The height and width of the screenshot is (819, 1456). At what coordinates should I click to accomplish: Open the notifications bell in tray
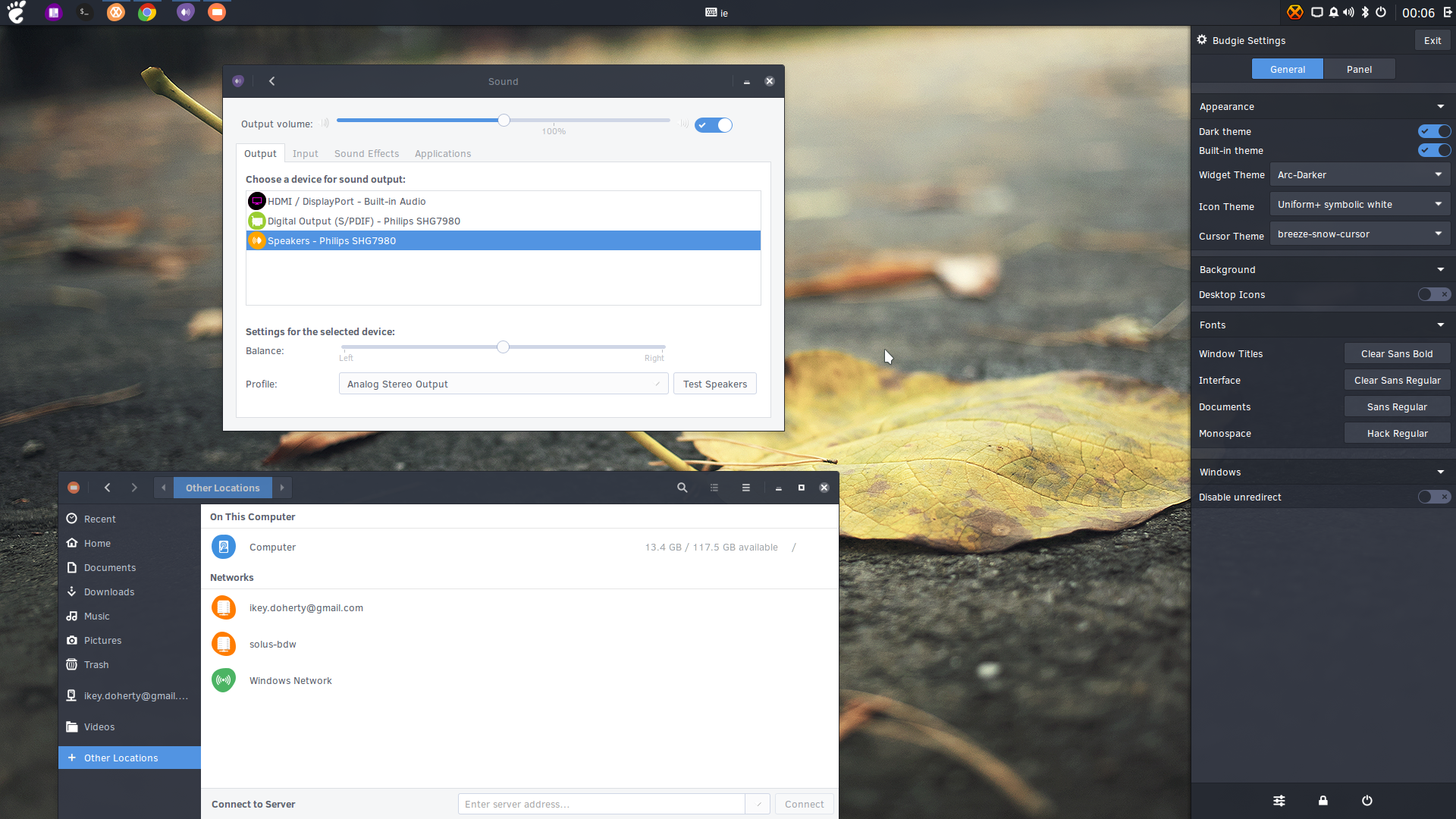[1333, 12]
